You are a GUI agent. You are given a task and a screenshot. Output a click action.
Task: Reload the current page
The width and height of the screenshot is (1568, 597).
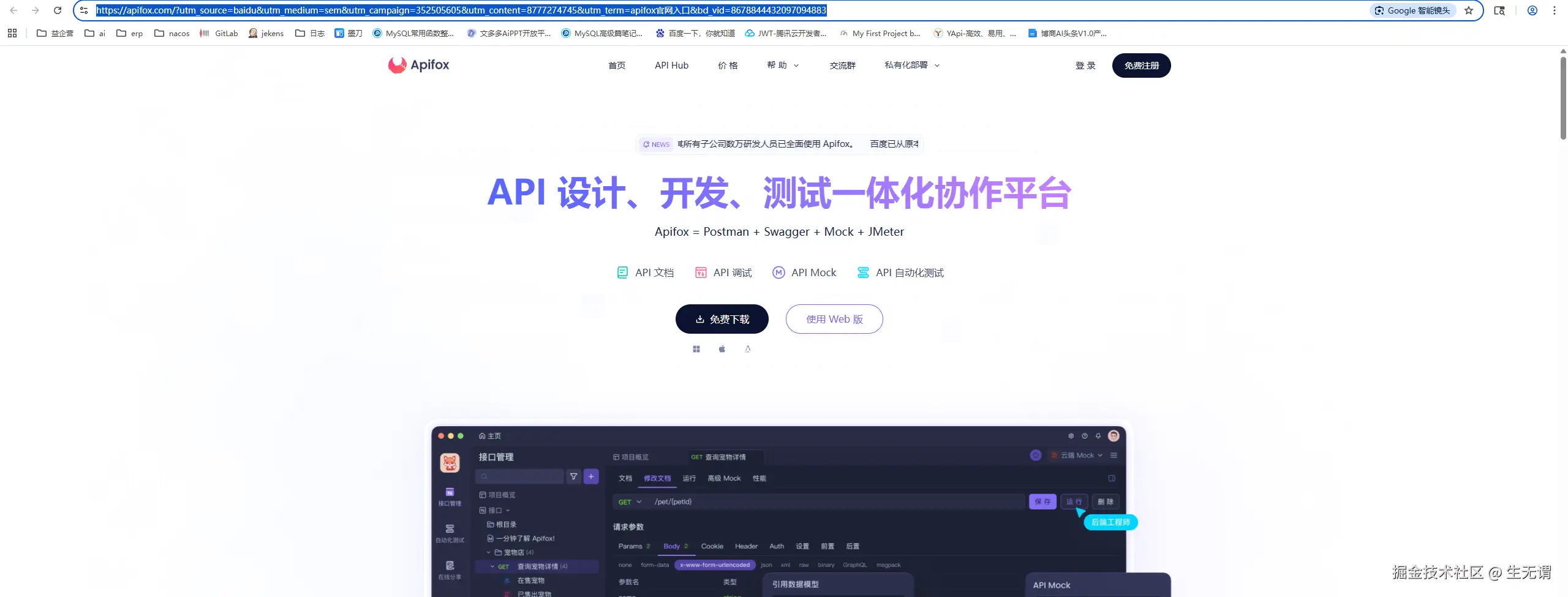pyautogui.click(x=58, y=10)
